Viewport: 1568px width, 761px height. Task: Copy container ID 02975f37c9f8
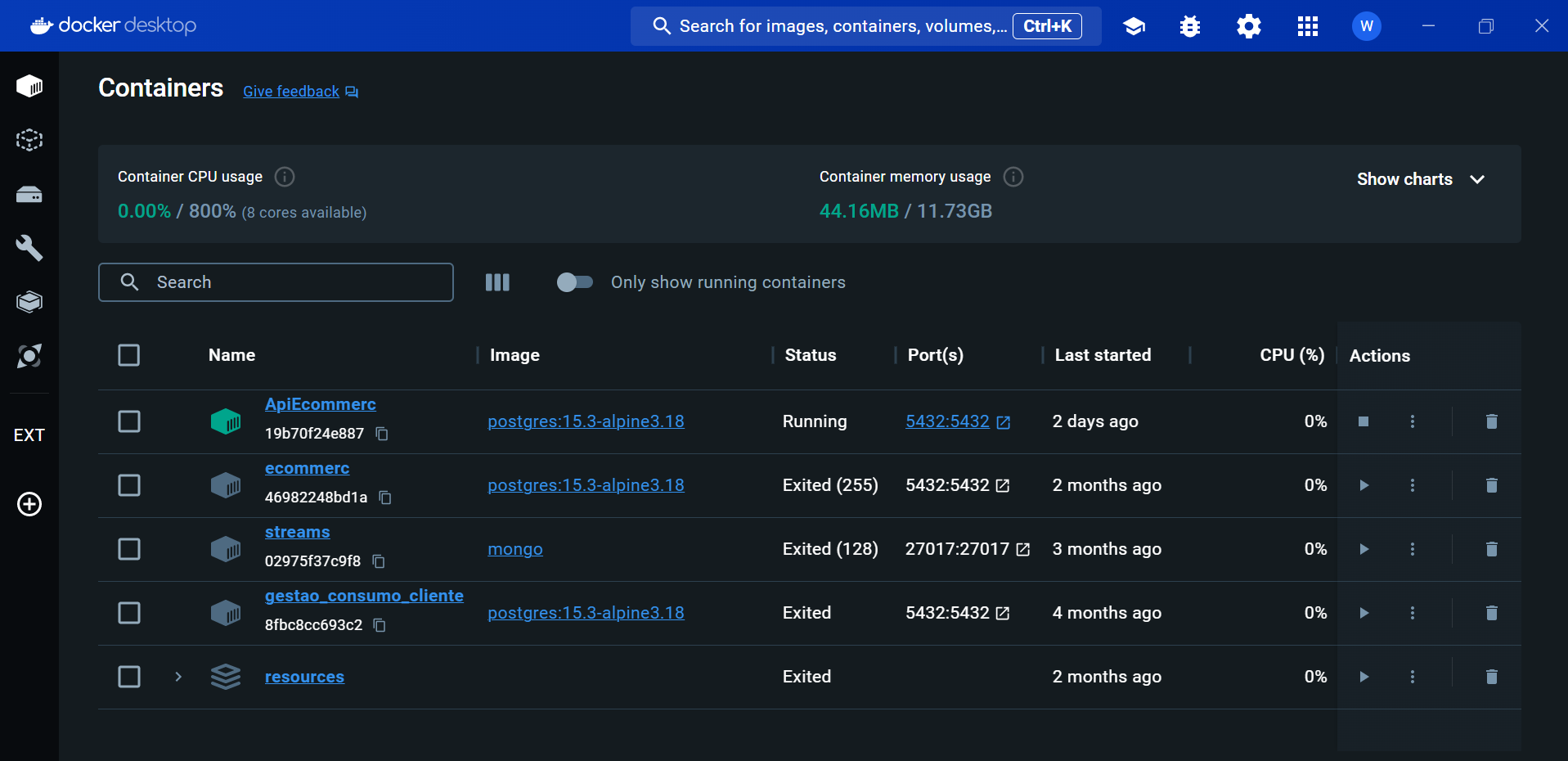[x=379, y=561]
